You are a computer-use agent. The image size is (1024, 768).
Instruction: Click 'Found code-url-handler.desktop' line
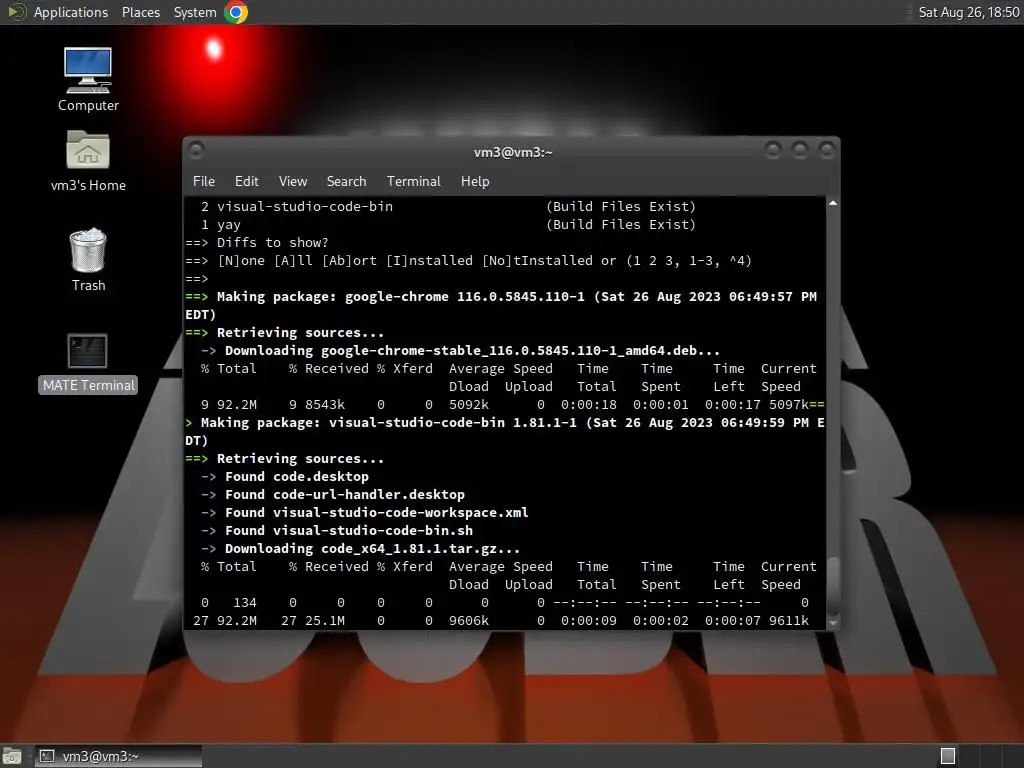click(333, 494)
